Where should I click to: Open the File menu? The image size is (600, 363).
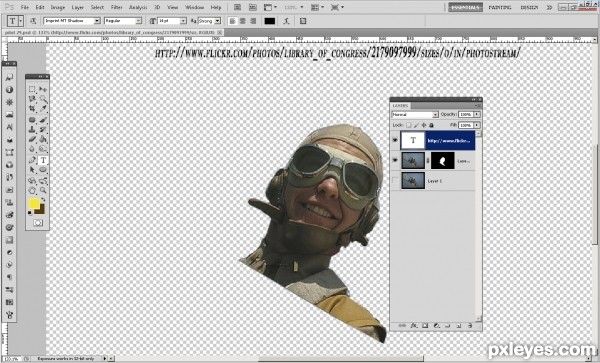(24, 7)
